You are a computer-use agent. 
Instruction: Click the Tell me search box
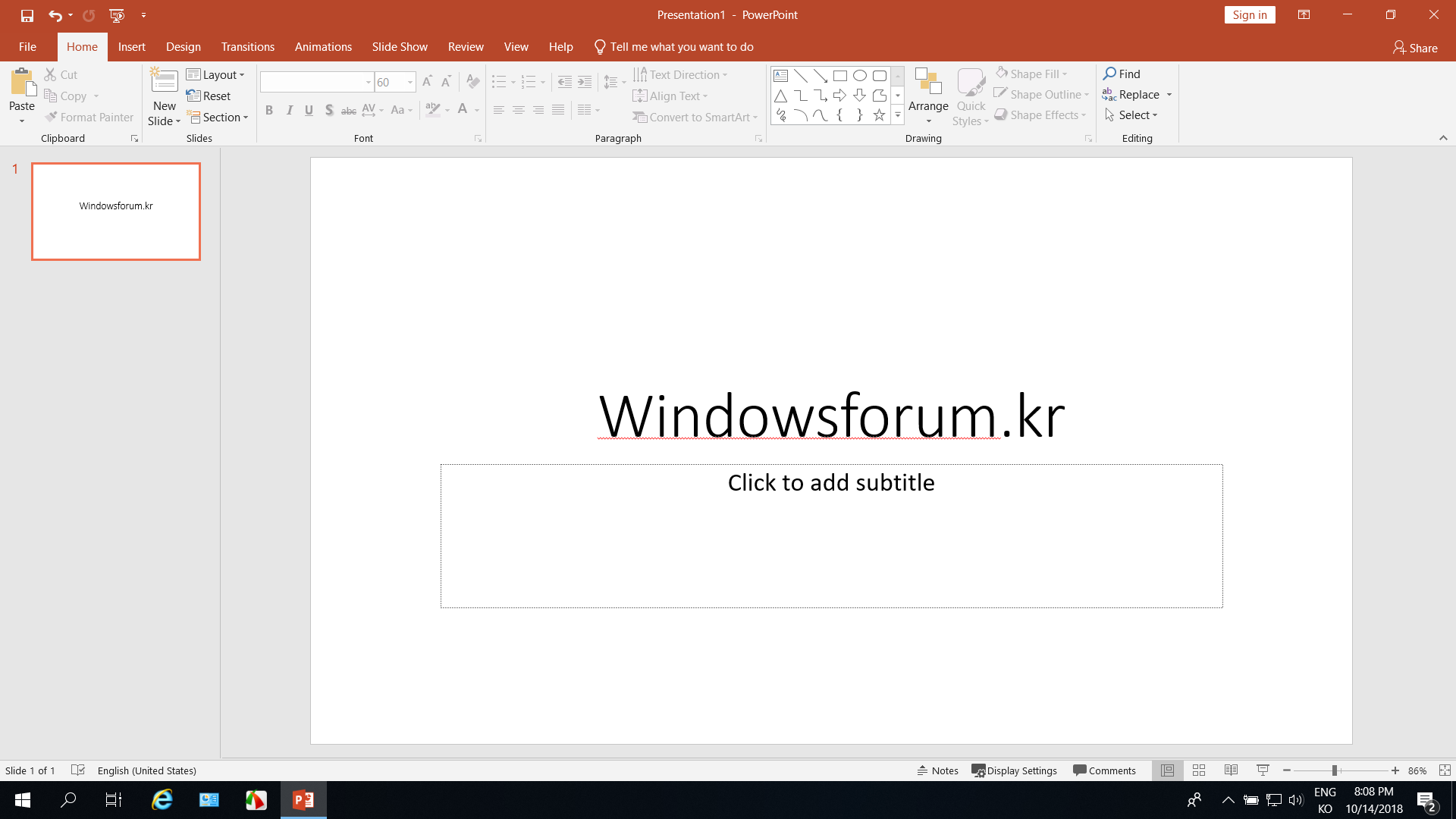click(x=673, y=47)
